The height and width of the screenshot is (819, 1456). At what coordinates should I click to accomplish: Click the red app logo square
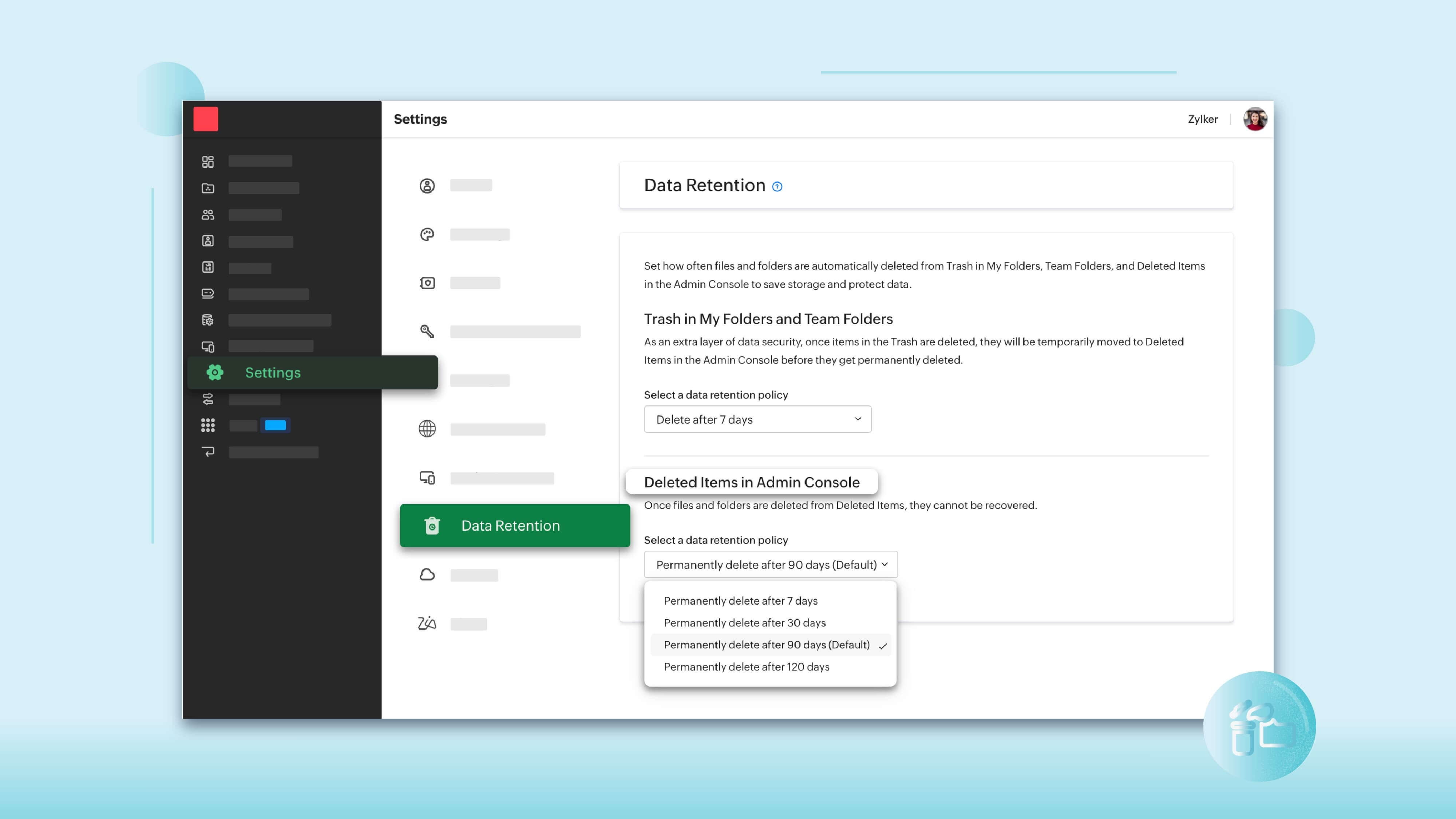(x=206, y=119)
